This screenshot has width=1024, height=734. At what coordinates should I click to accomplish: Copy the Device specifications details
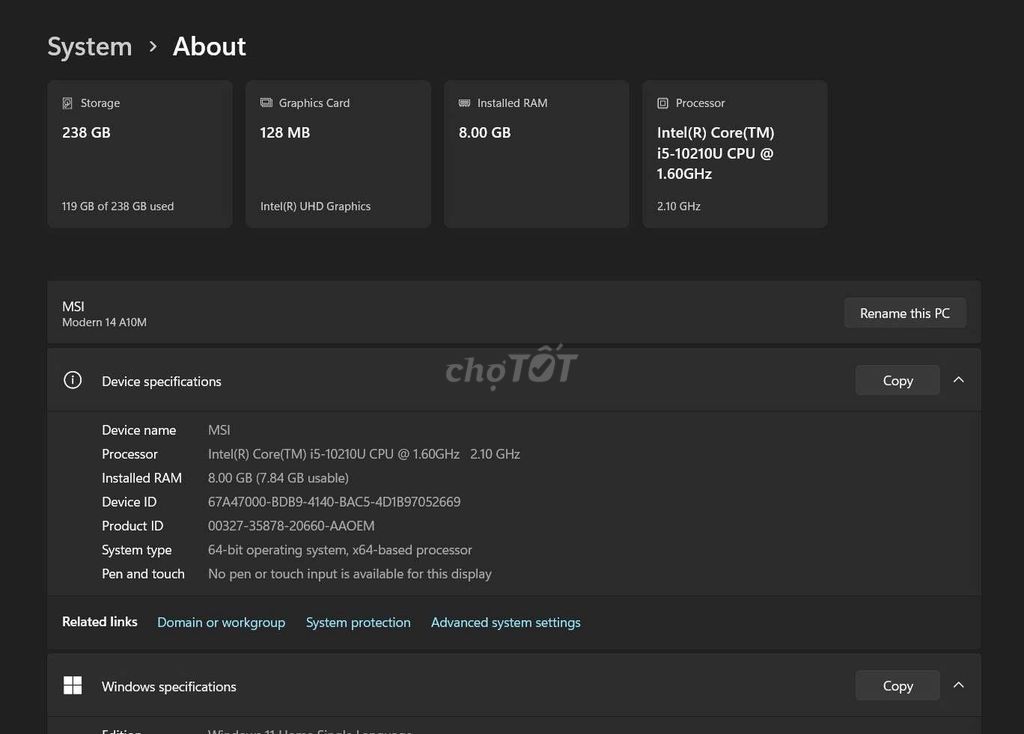(x=897, y=380)
